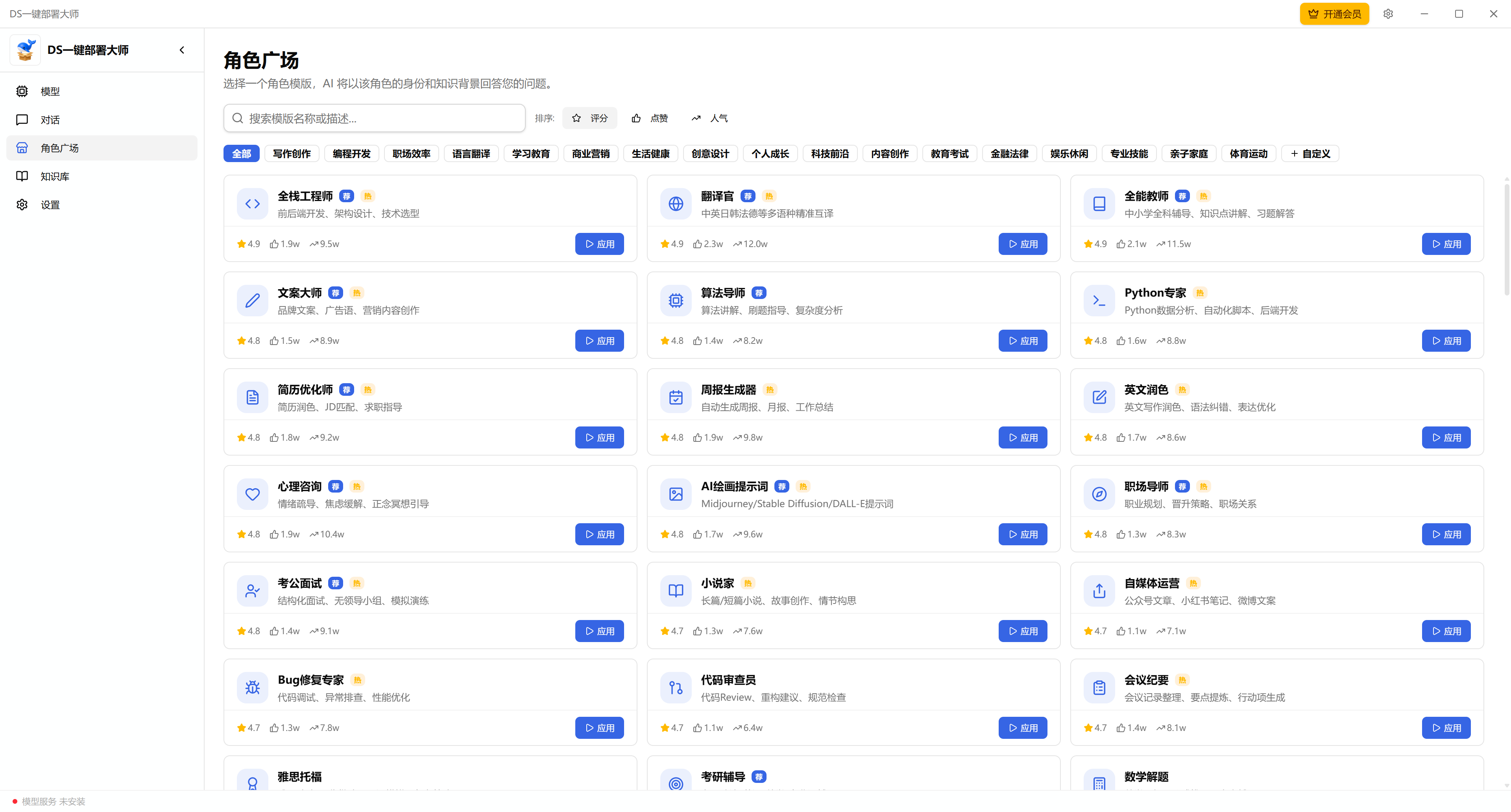Click the 翻译官 globe icon

point(676,204)
